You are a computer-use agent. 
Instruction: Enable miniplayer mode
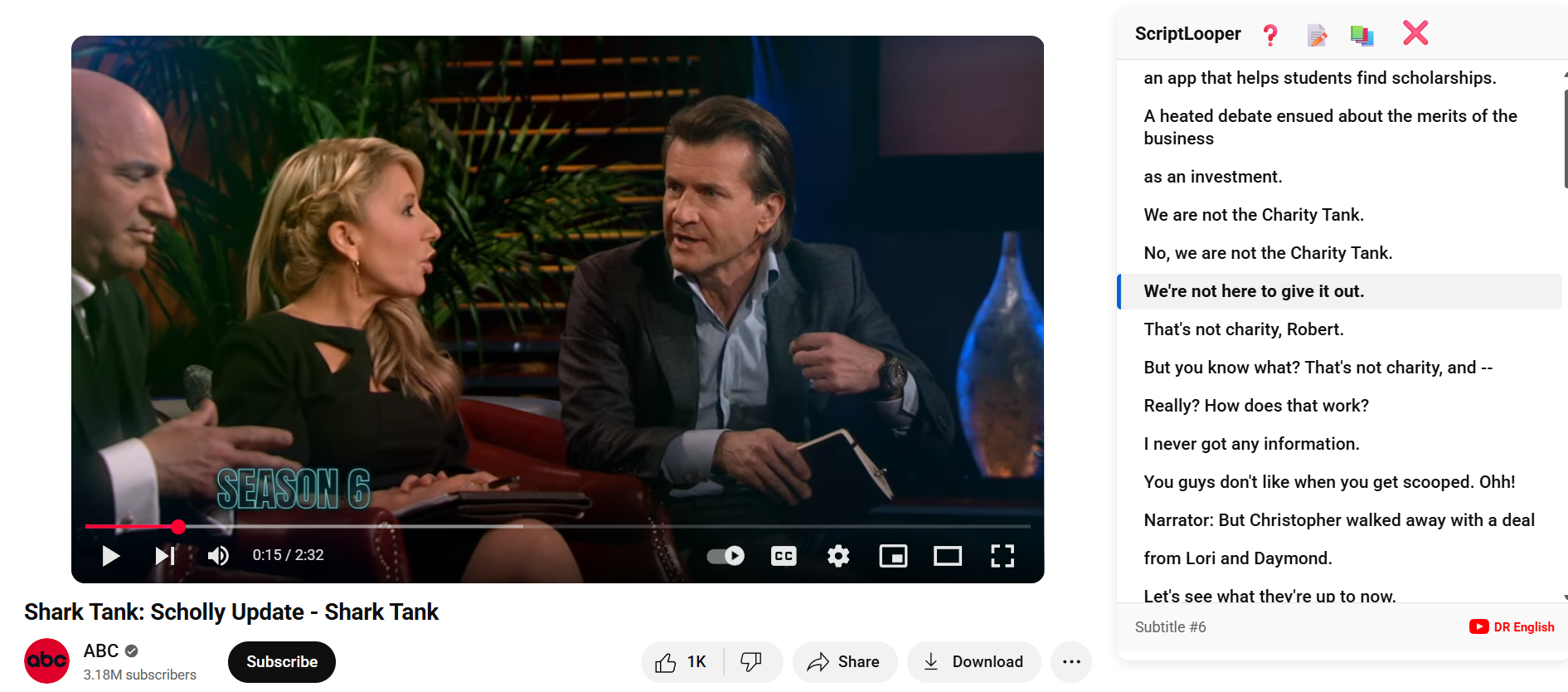point(893,555)
